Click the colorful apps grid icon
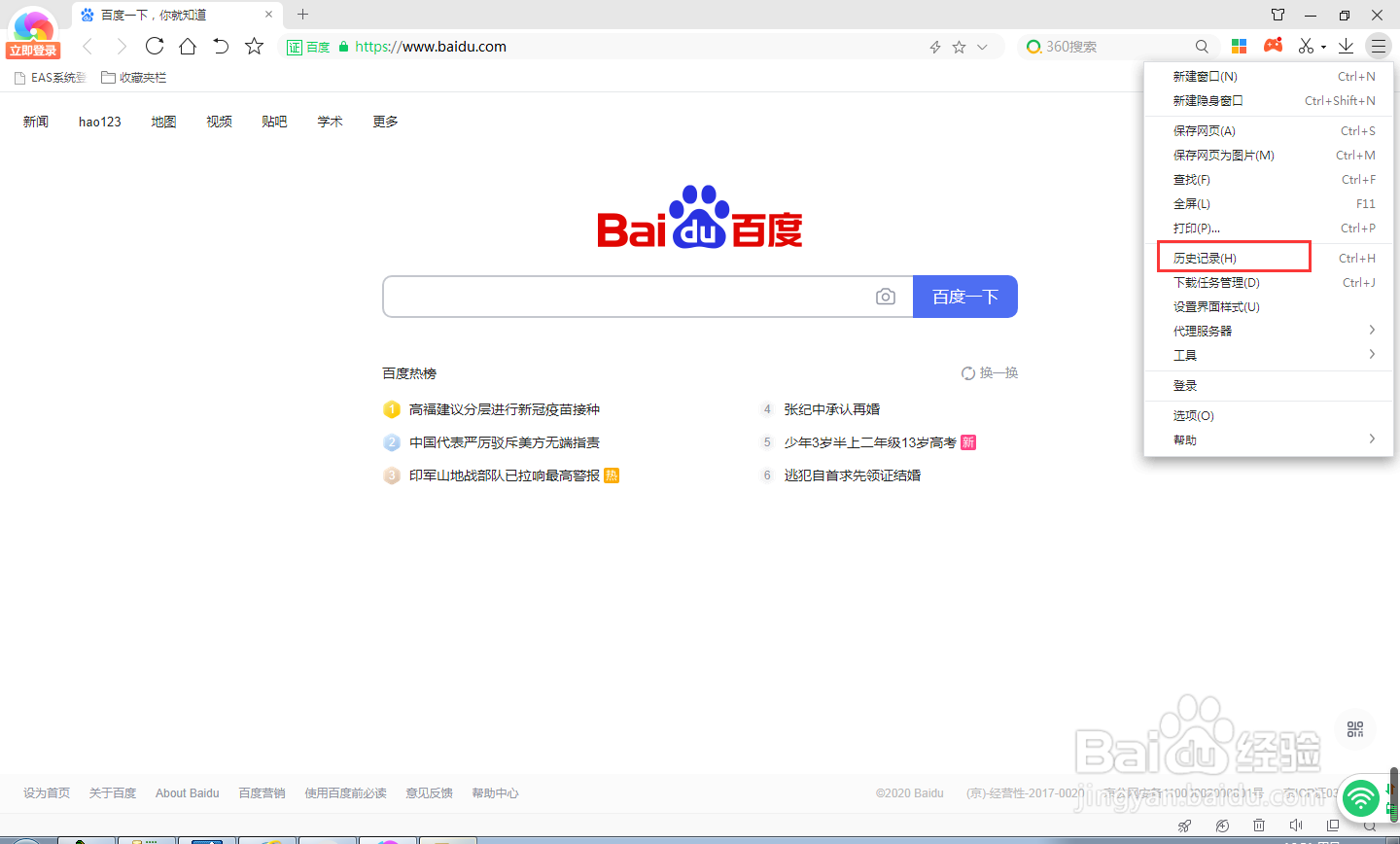This screenshot has height=844, width=1400. tap(1239, 46)
